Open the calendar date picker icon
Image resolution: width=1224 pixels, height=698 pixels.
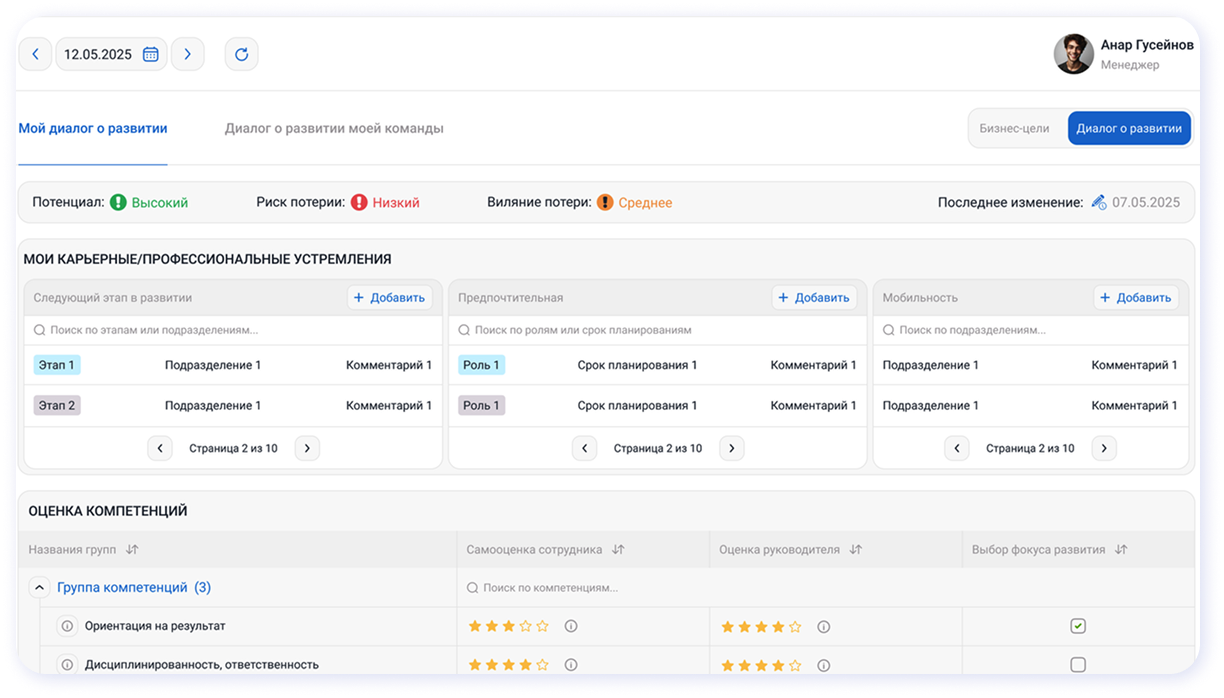pos(152,54)
